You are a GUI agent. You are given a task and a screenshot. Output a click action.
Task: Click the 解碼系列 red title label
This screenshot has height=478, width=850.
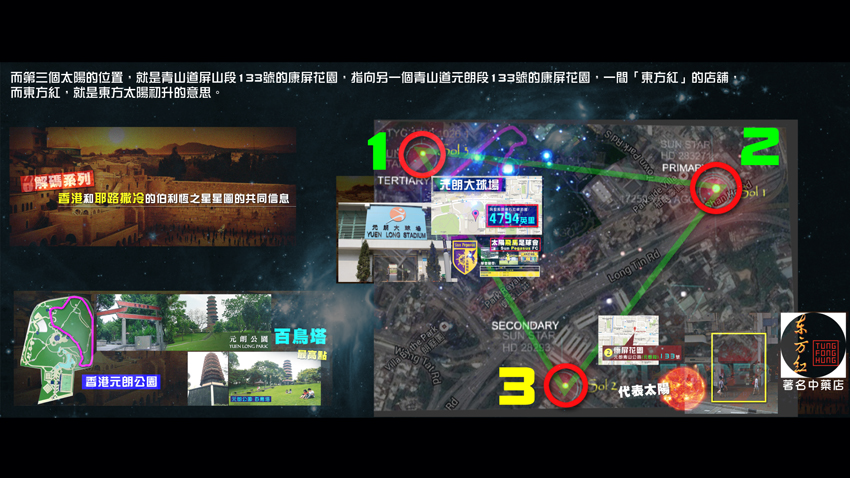58,180
